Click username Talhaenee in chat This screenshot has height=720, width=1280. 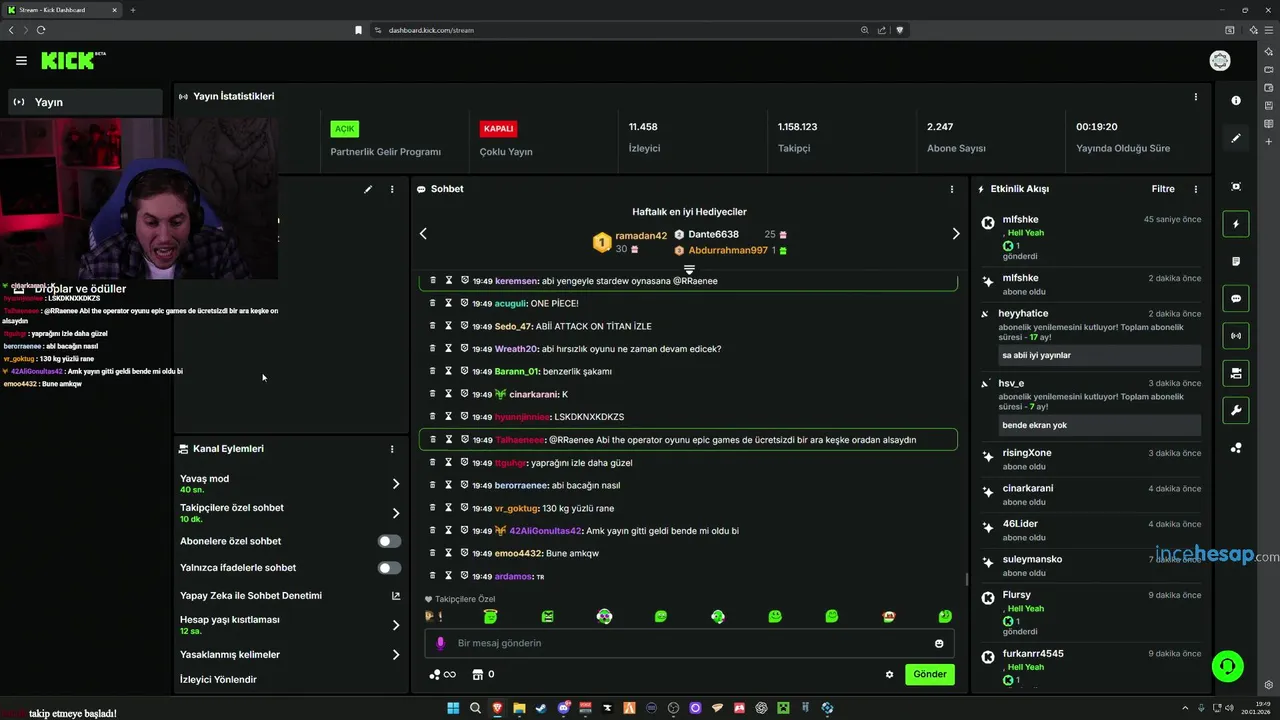[x=519, y=440]
